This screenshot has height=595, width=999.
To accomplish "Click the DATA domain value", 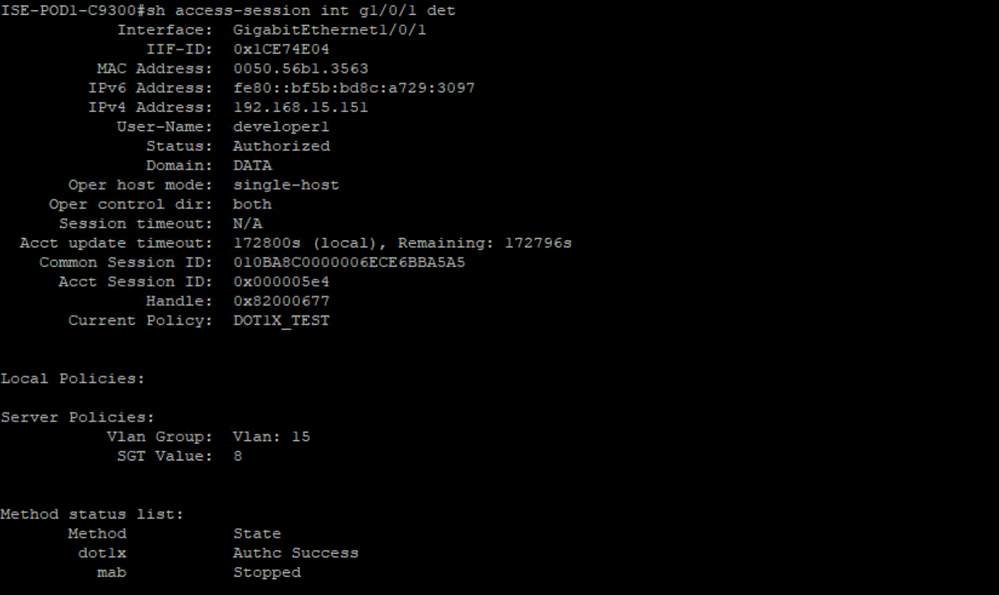I will pyautogui.click(x=252, y=166).
